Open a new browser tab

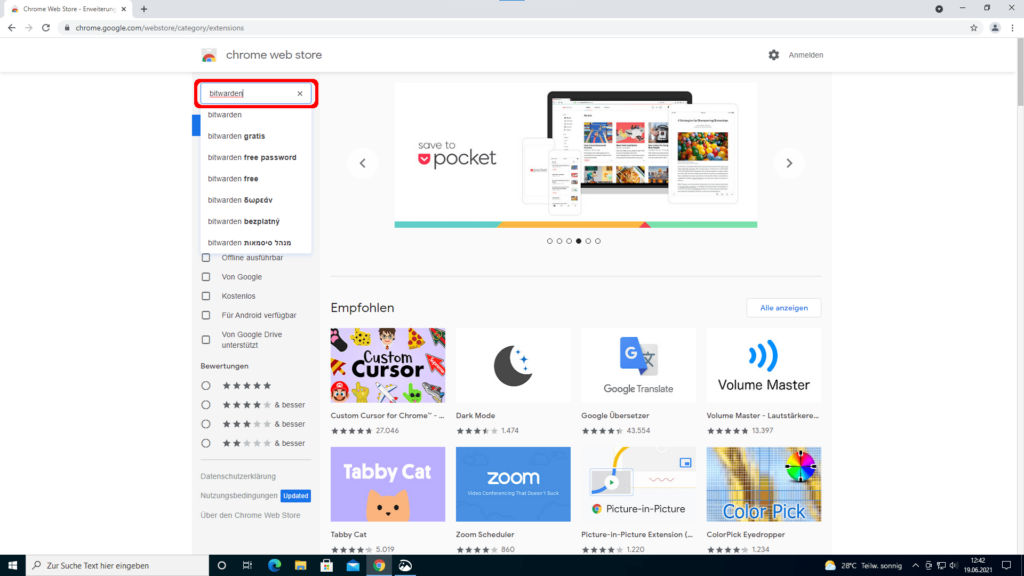tap(144, 9)
